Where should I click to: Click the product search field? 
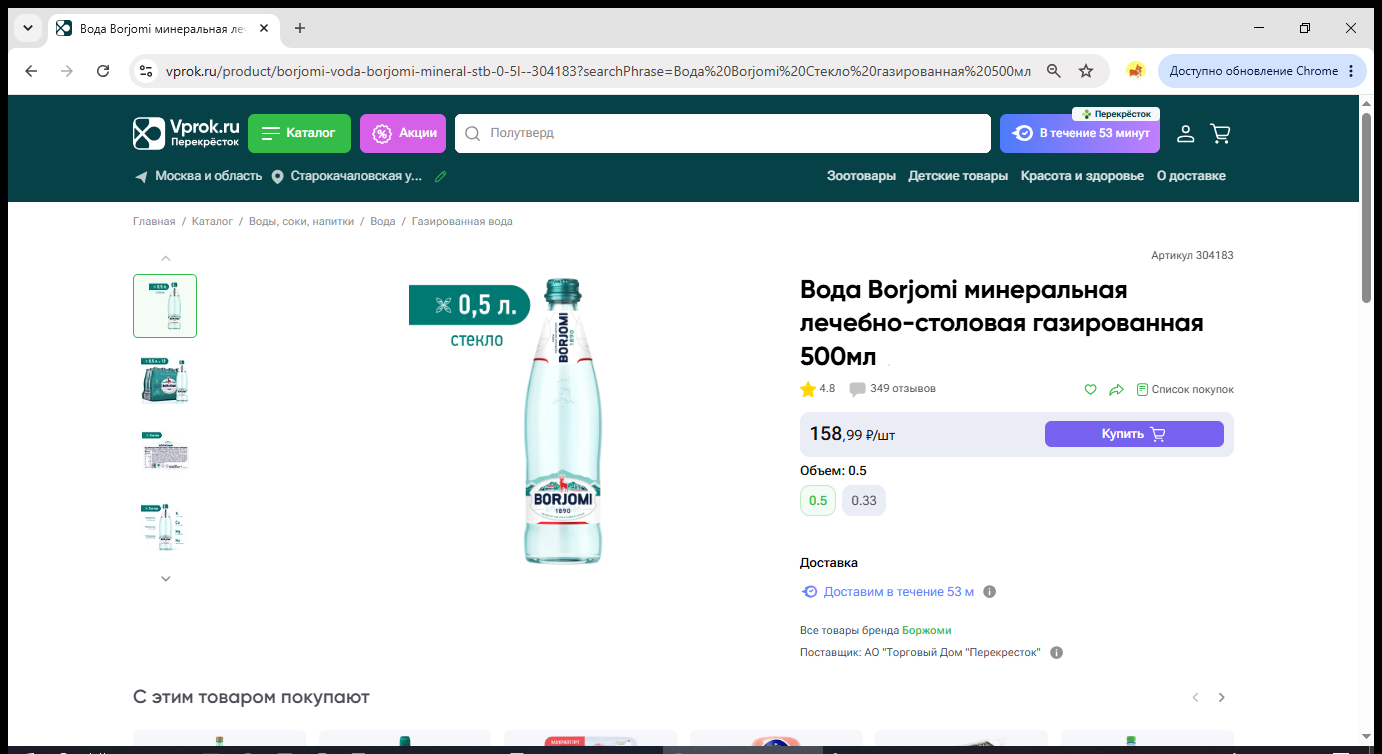click(723, 133)
